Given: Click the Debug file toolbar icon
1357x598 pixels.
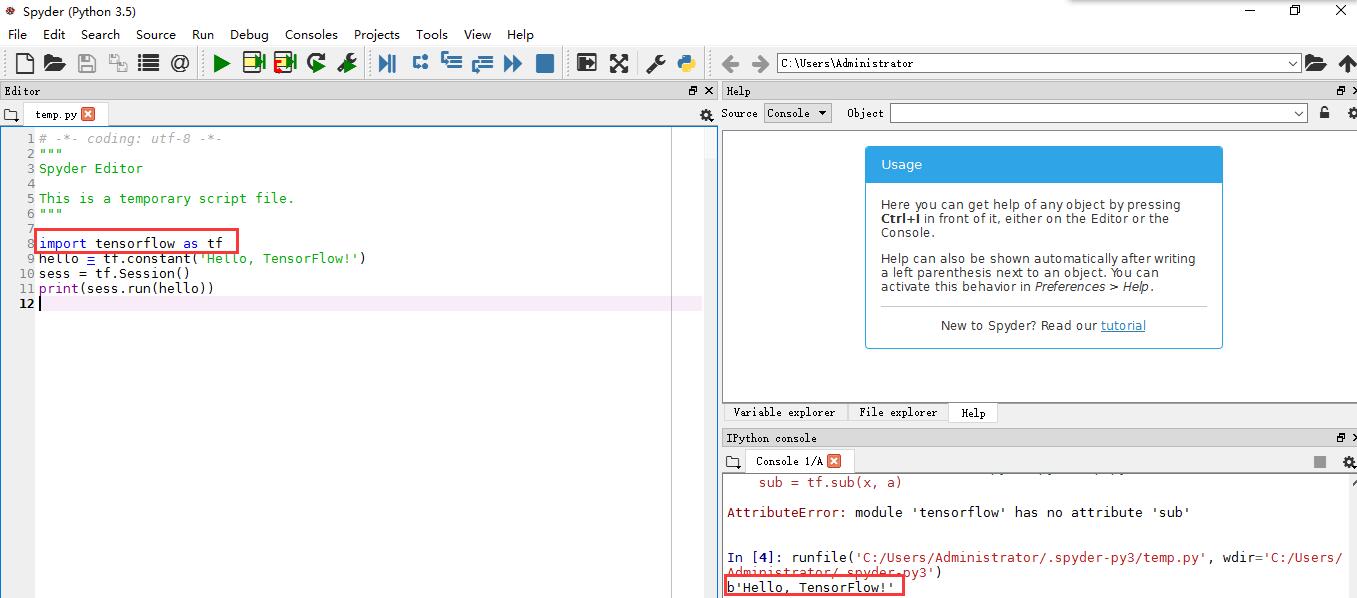Looking at the screenshot, I should tap(387, 64).
